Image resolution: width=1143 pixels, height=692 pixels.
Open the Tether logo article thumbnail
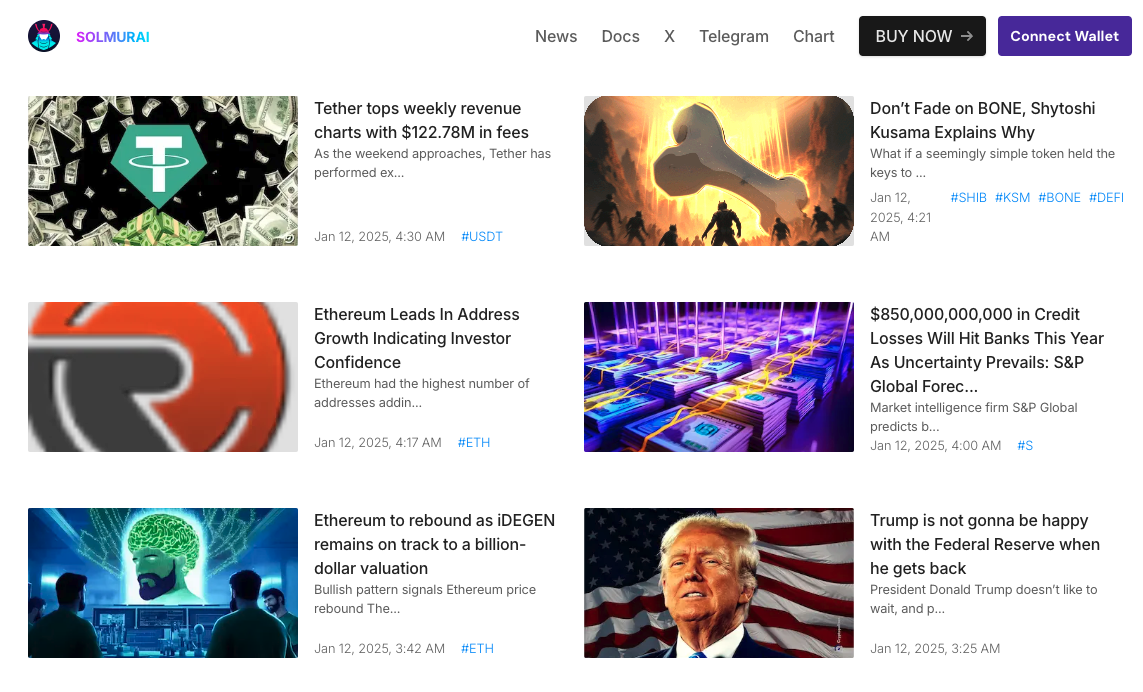click(163, 171)
